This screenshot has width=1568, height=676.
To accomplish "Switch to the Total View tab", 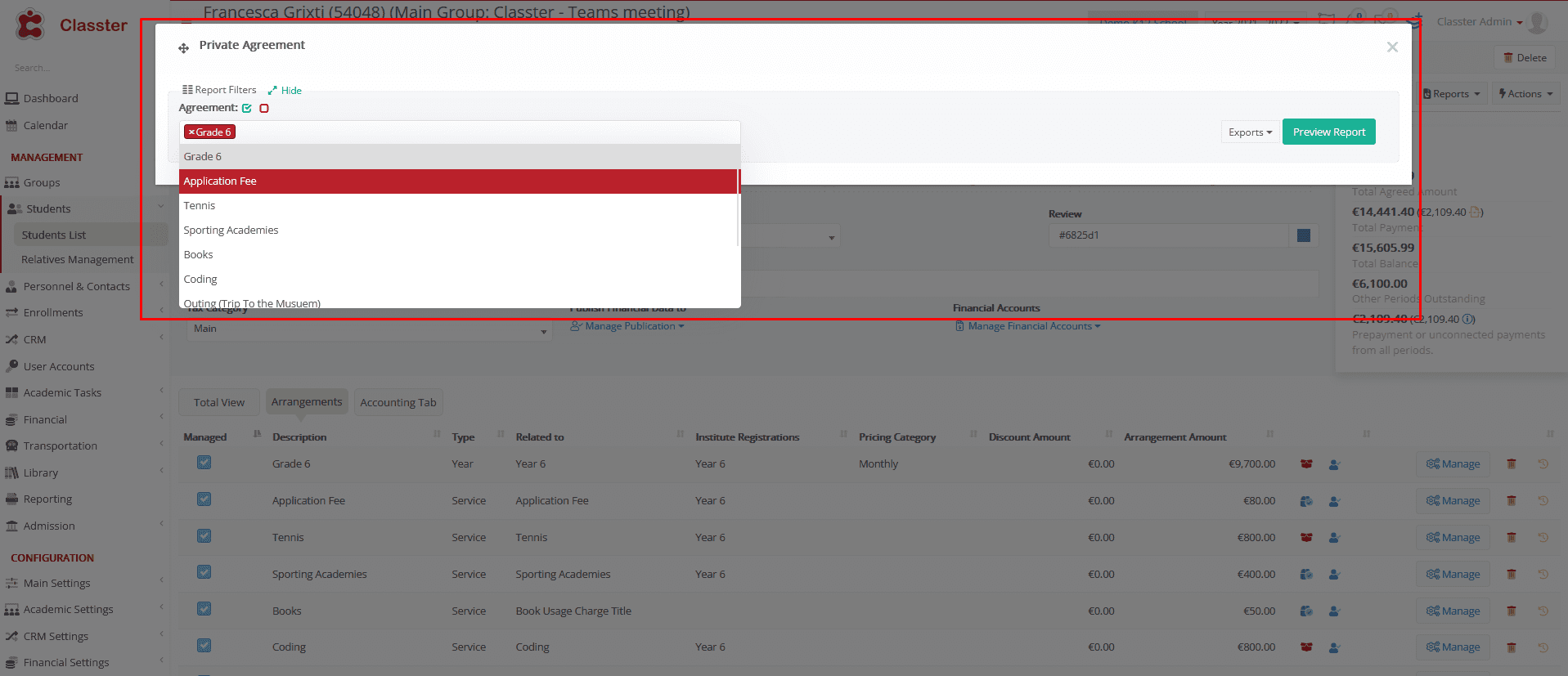I will [x=219, y=402].
